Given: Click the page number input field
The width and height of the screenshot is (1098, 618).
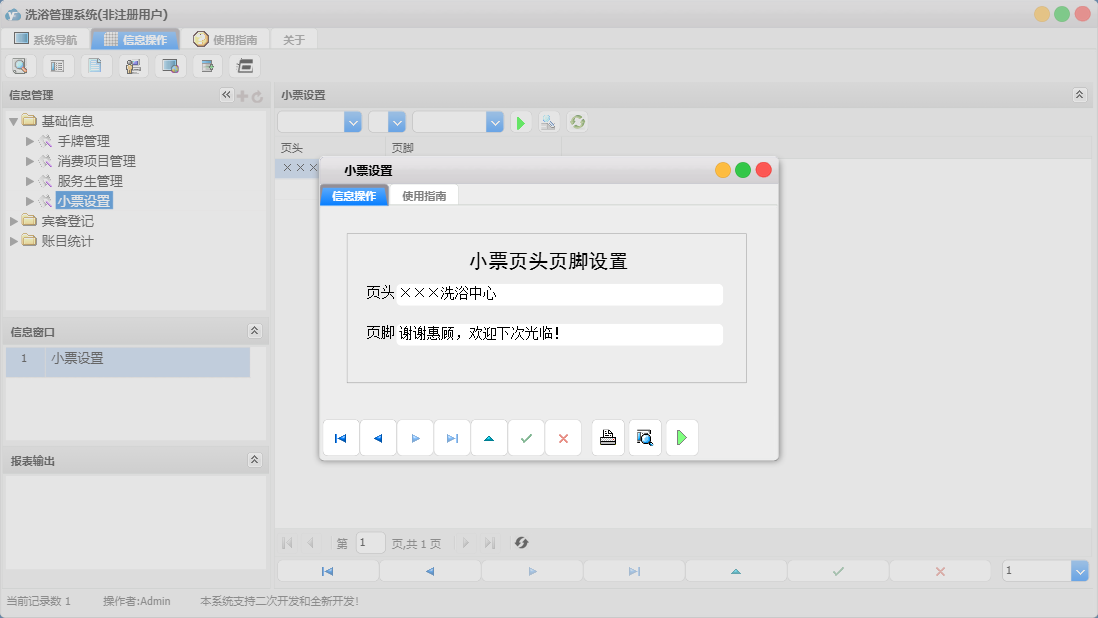Looking at the screenshot, I should [x=369, y=542].
